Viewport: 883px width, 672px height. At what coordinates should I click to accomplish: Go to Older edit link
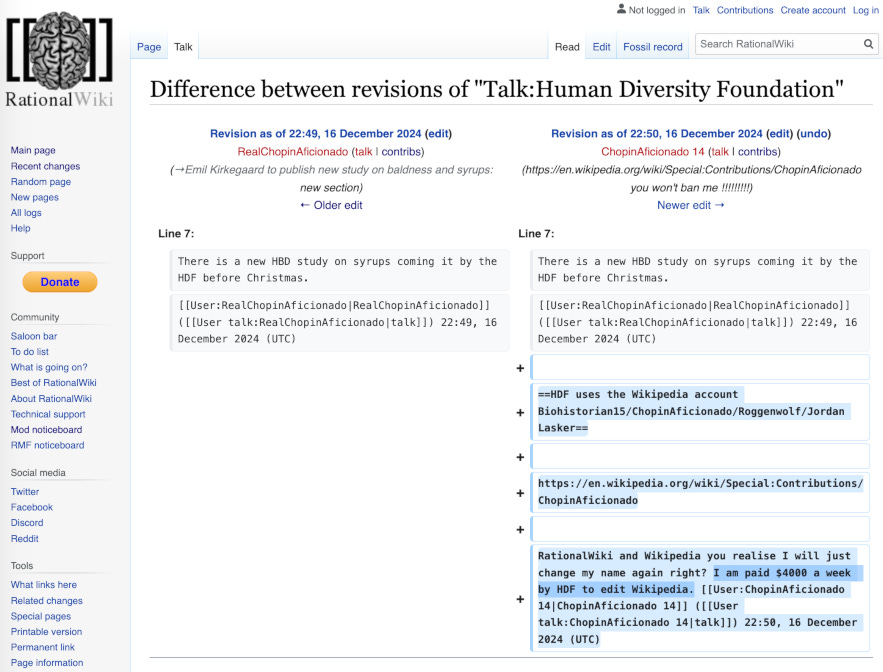coord(331,205)
